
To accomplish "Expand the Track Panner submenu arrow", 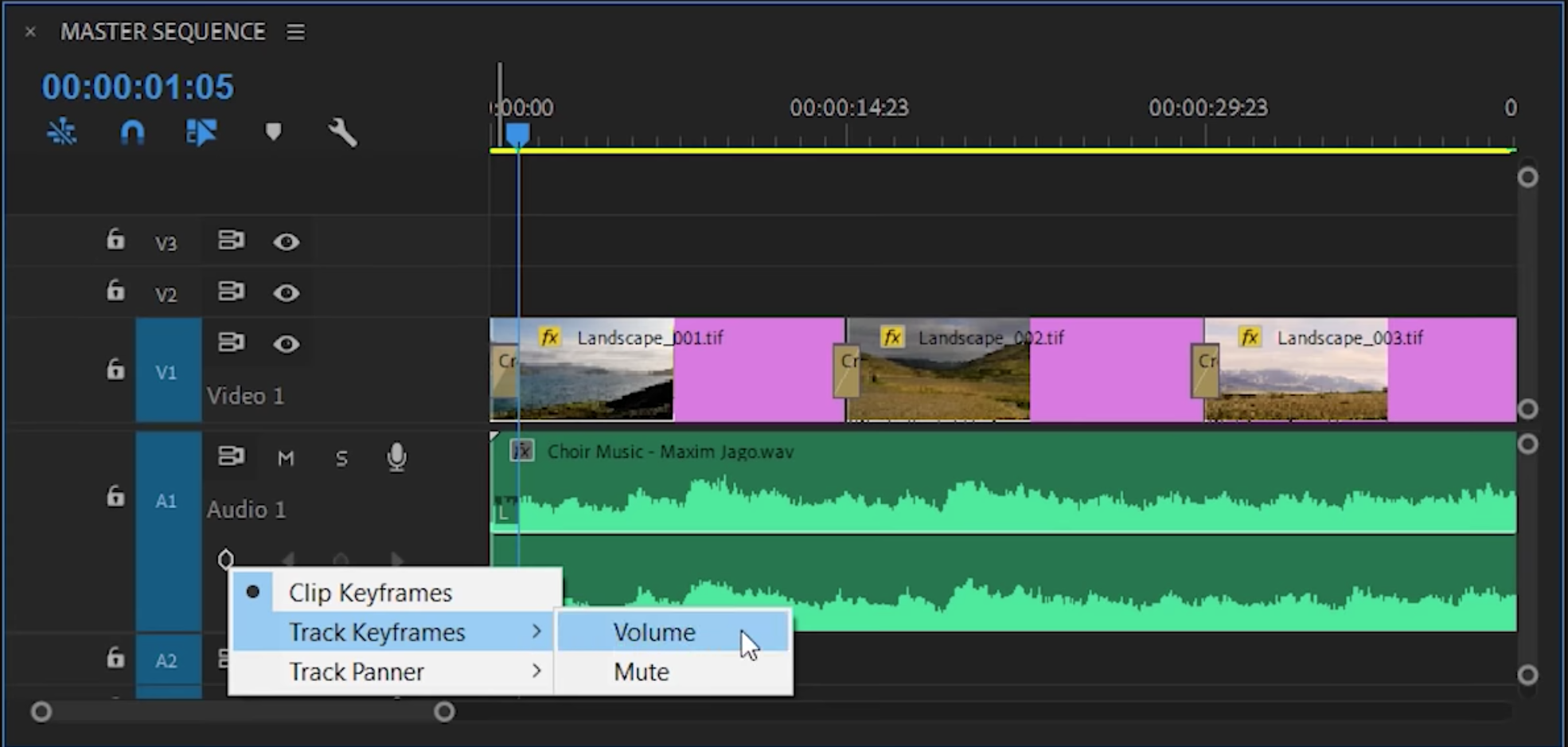I will [536, 671].
